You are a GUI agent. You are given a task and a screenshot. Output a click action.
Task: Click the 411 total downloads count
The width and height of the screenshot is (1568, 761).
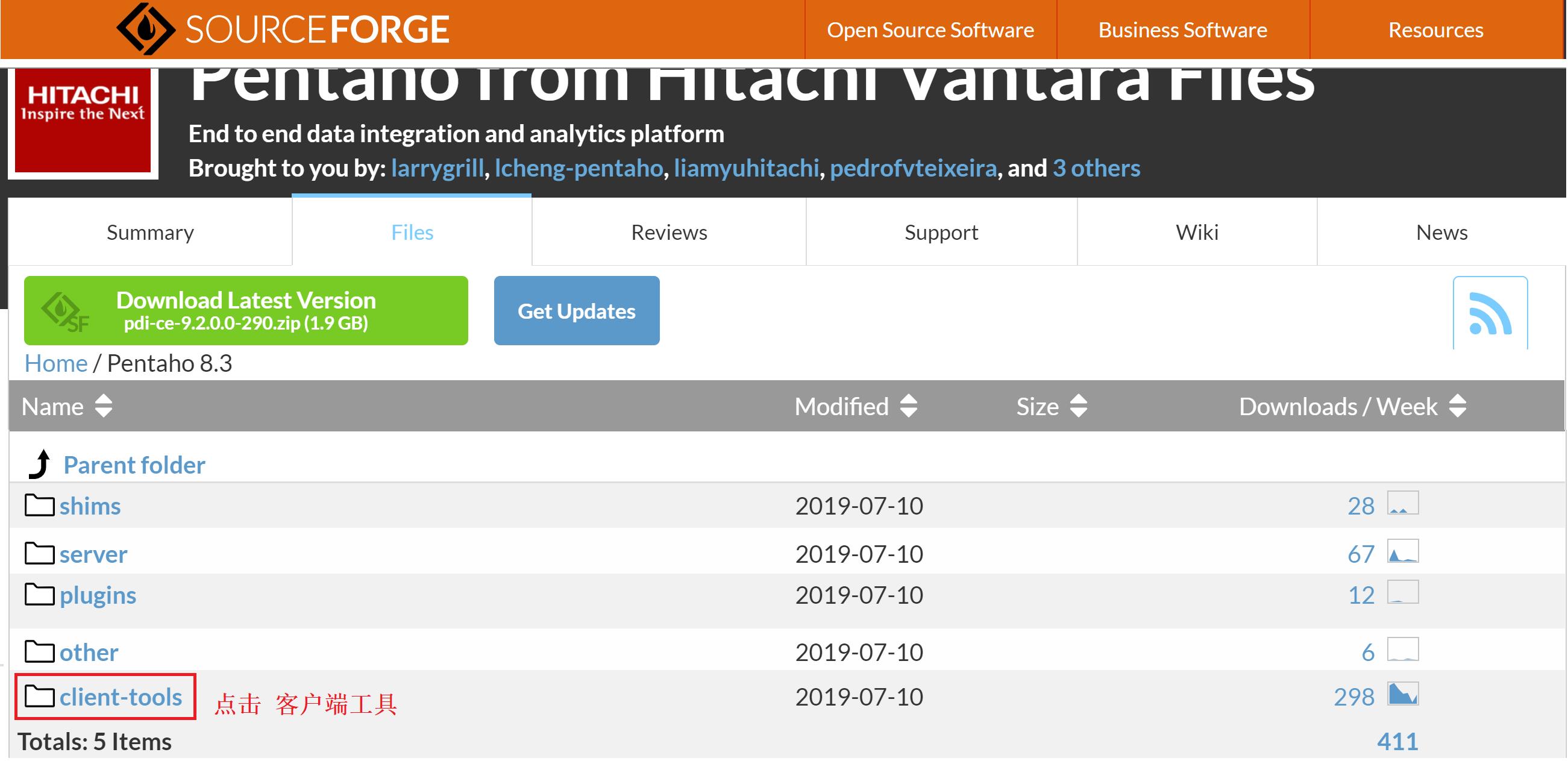pos(1397,742)
